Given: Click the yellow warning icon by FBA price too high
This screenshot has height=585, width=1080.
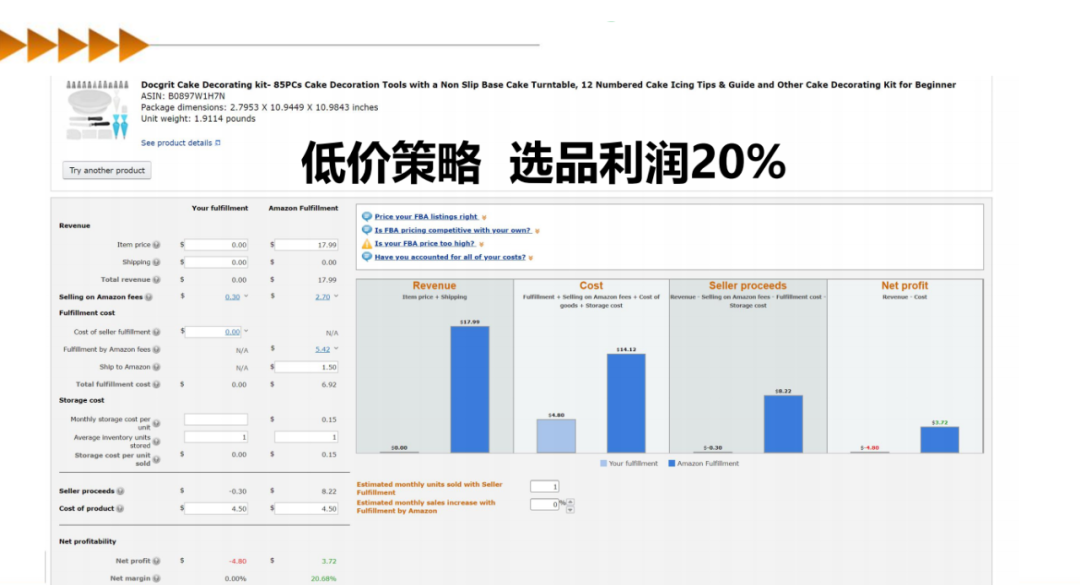Looking at the screenshot, I should 366,243.
